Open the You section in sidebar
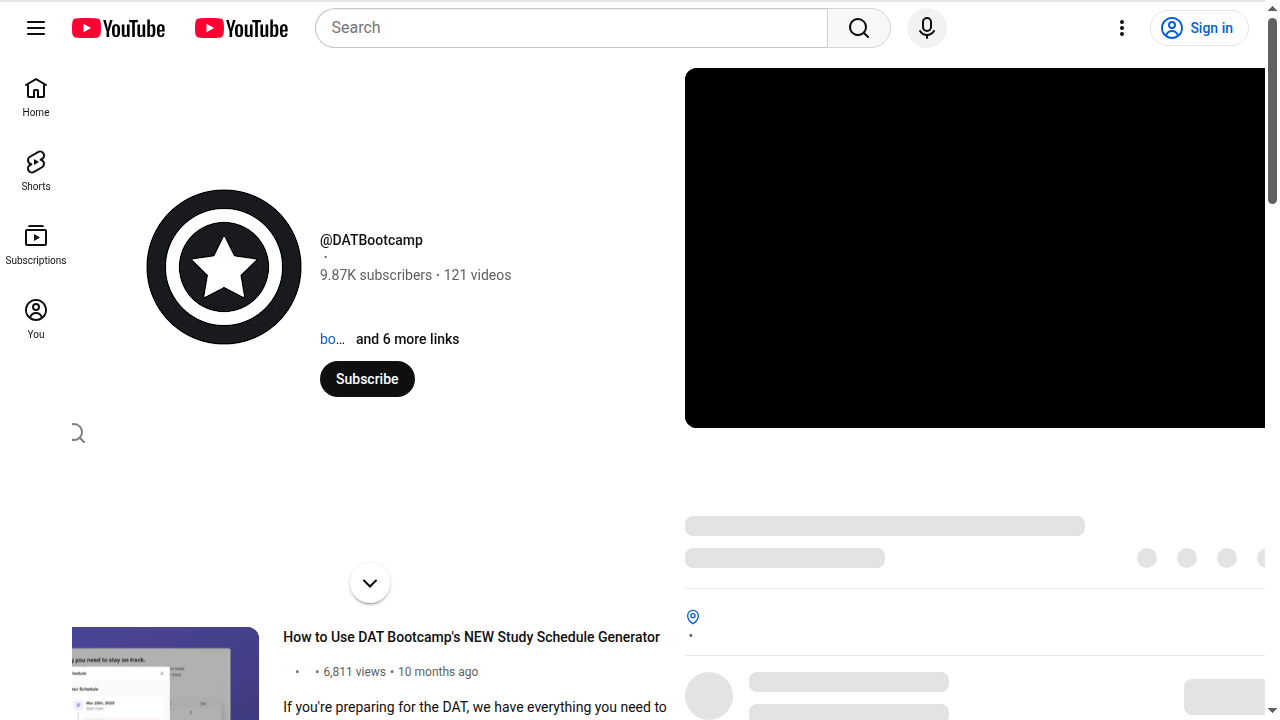This screenshot has width=1280, height=720. (36, 319)
